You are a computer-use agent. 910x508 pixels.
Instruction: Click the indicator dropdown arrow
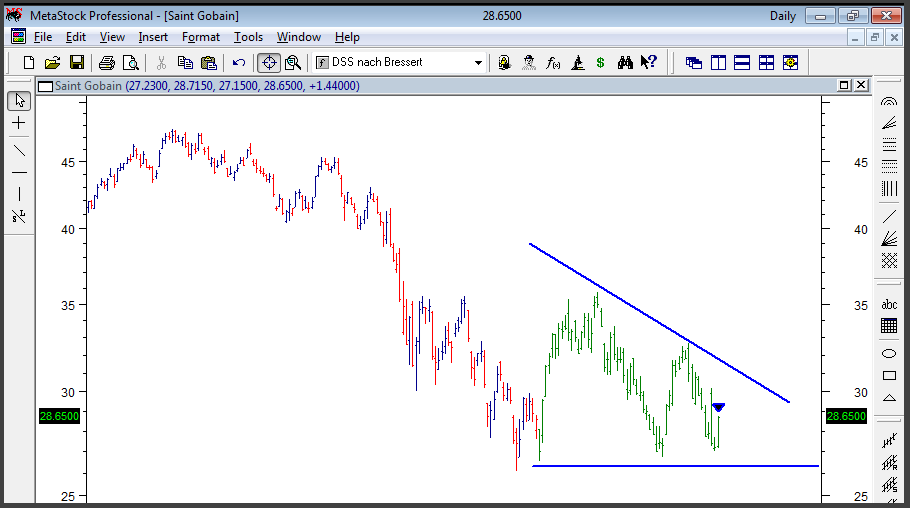click(x=478, y=62)
